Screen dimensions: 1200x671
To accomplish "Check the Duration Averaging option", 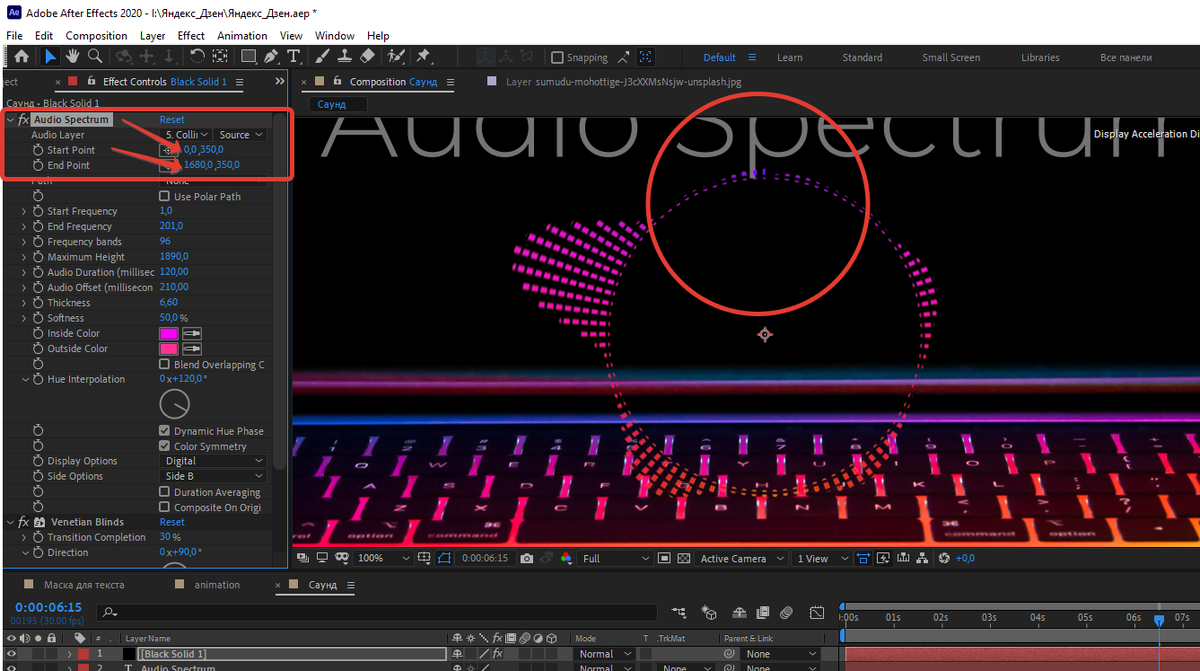I will pos(165,492).
